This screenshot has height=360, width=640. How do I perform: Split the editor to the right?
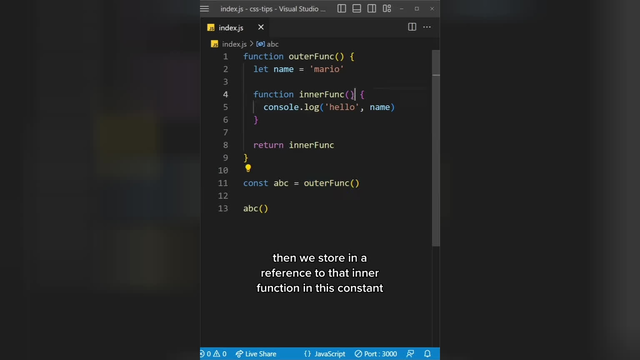412,27
